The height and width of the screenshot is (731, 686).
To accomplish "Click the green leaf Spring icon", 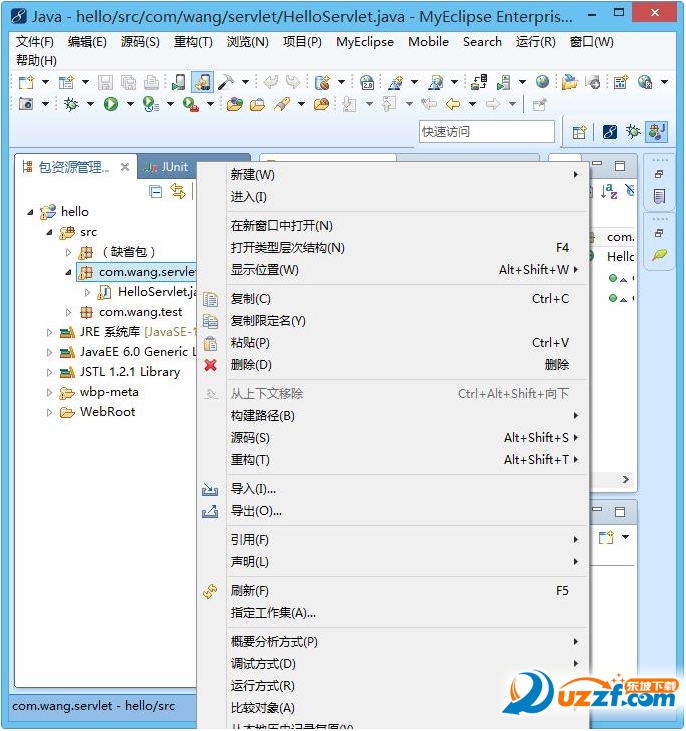I will (659, 255).
